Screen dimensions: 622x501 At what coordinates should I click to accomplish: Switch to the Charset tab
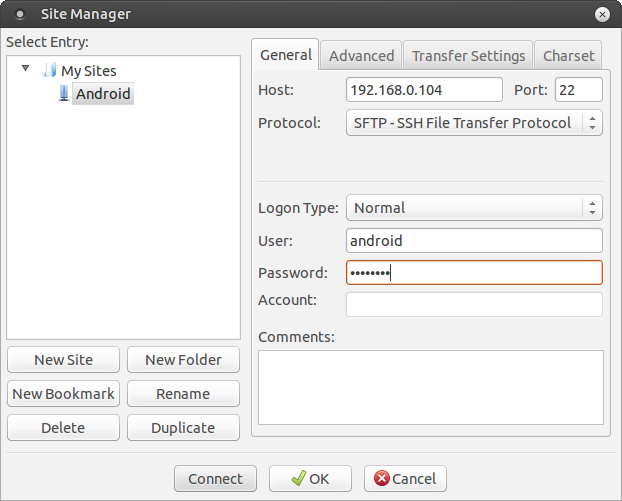[568, 56]
